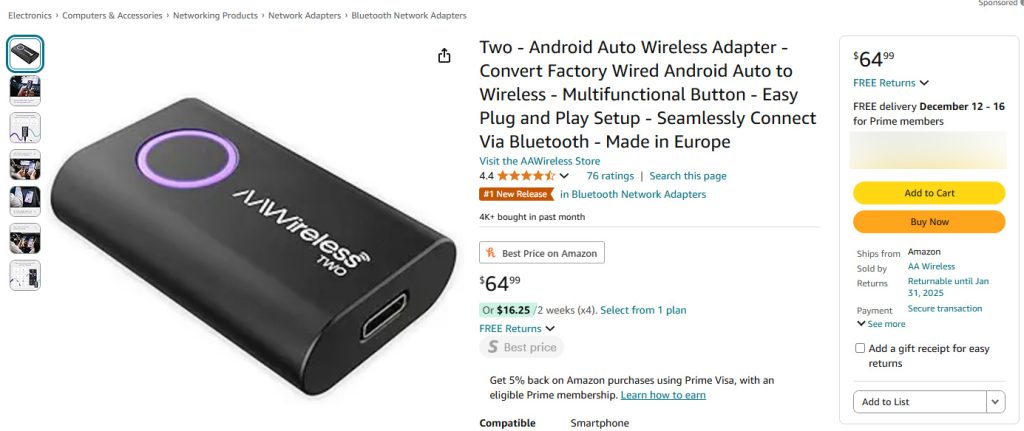This screenshot has width=1024, height=431.
Task: Expand the rating dropdown chevron
Action: coord(564,177)
